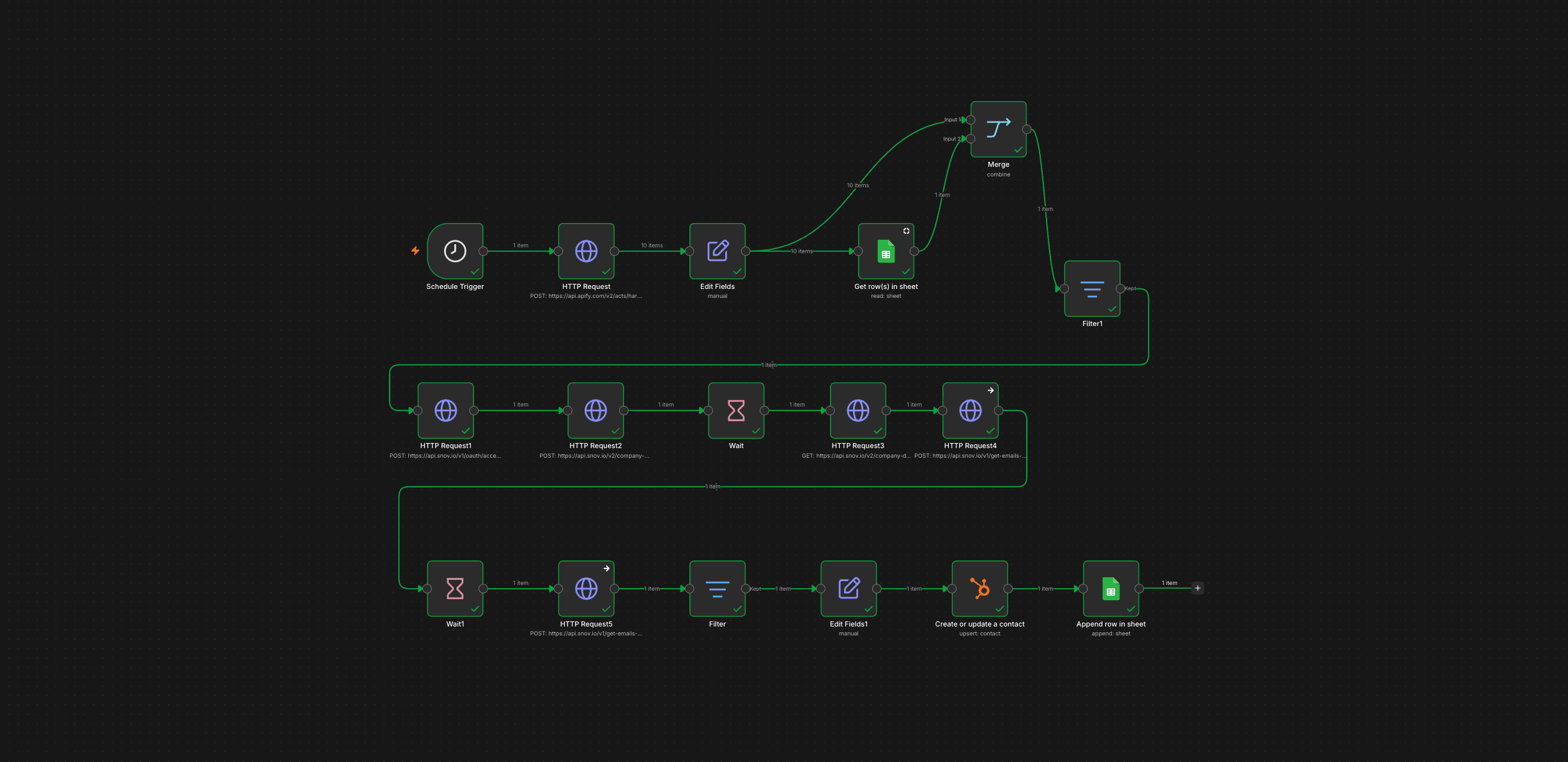The height and width of the screenshot is (762, 1568).
Task: Open HTTP Request1 oauth node
Action: [x=446, y=410]
